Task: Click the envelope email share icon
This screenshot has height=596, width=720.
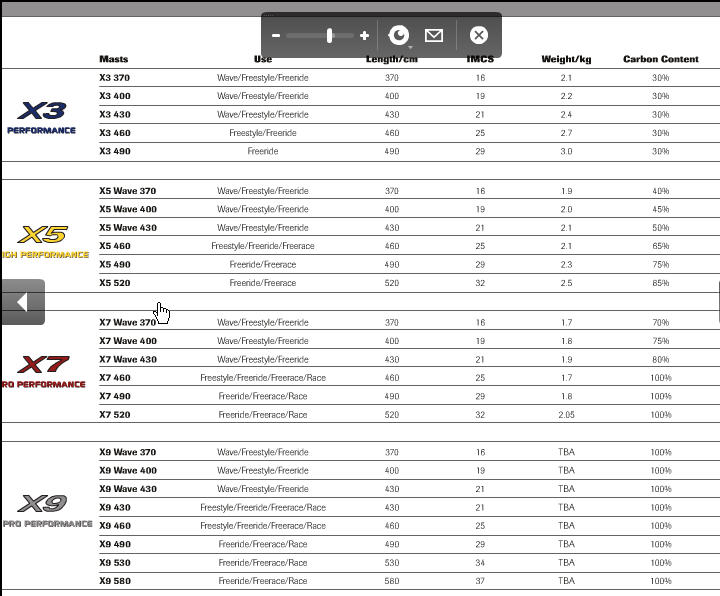Action: [434, 36]
